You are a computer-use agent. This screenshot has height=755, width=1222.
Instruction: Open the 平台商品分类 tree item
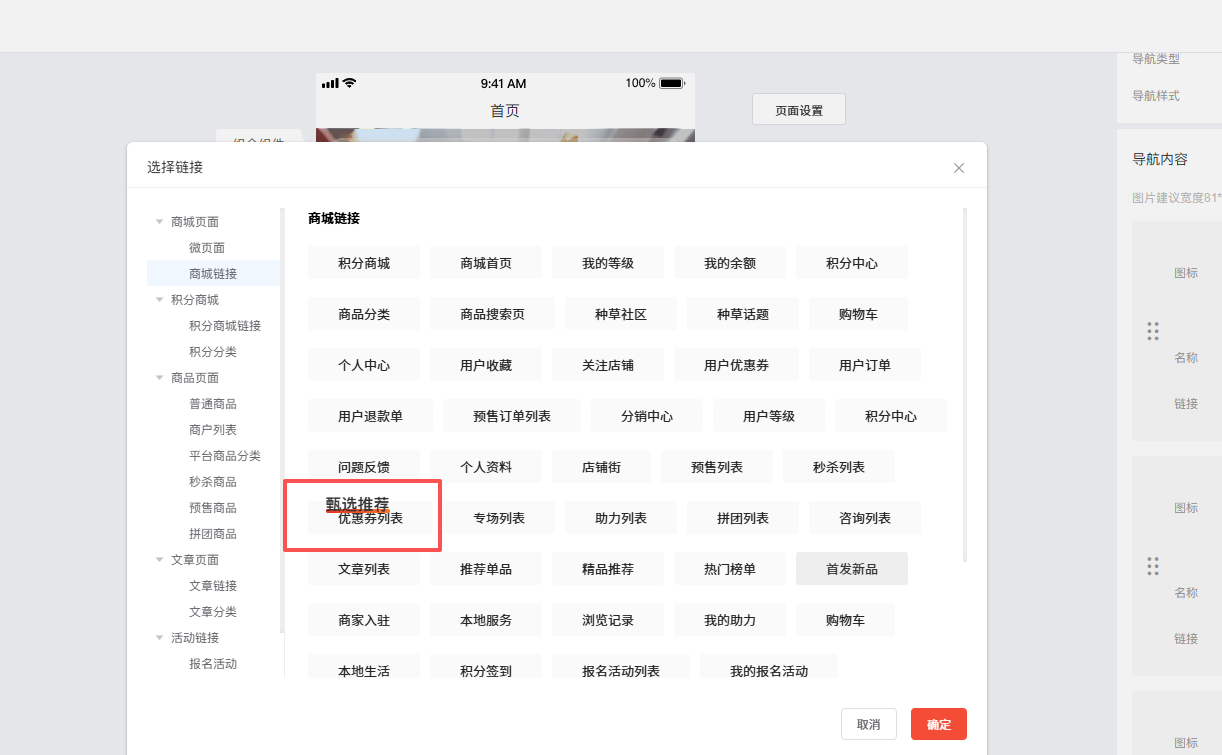[x=225, y=456]
